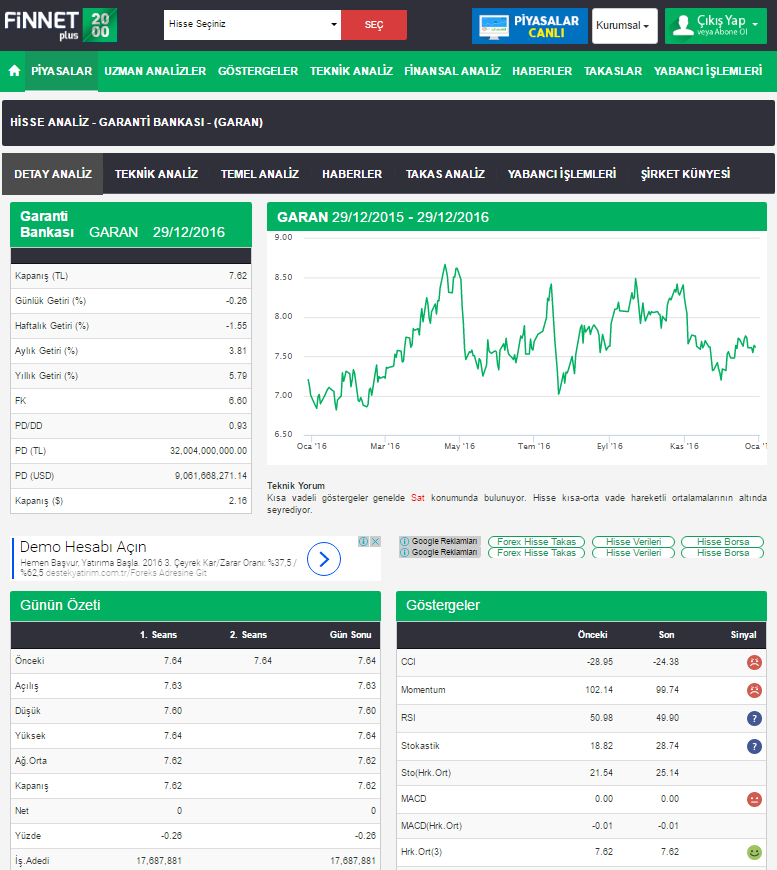Click the FINNET 2000 plus logo
This screenshot has height=870, width=777.
[60, 25]
